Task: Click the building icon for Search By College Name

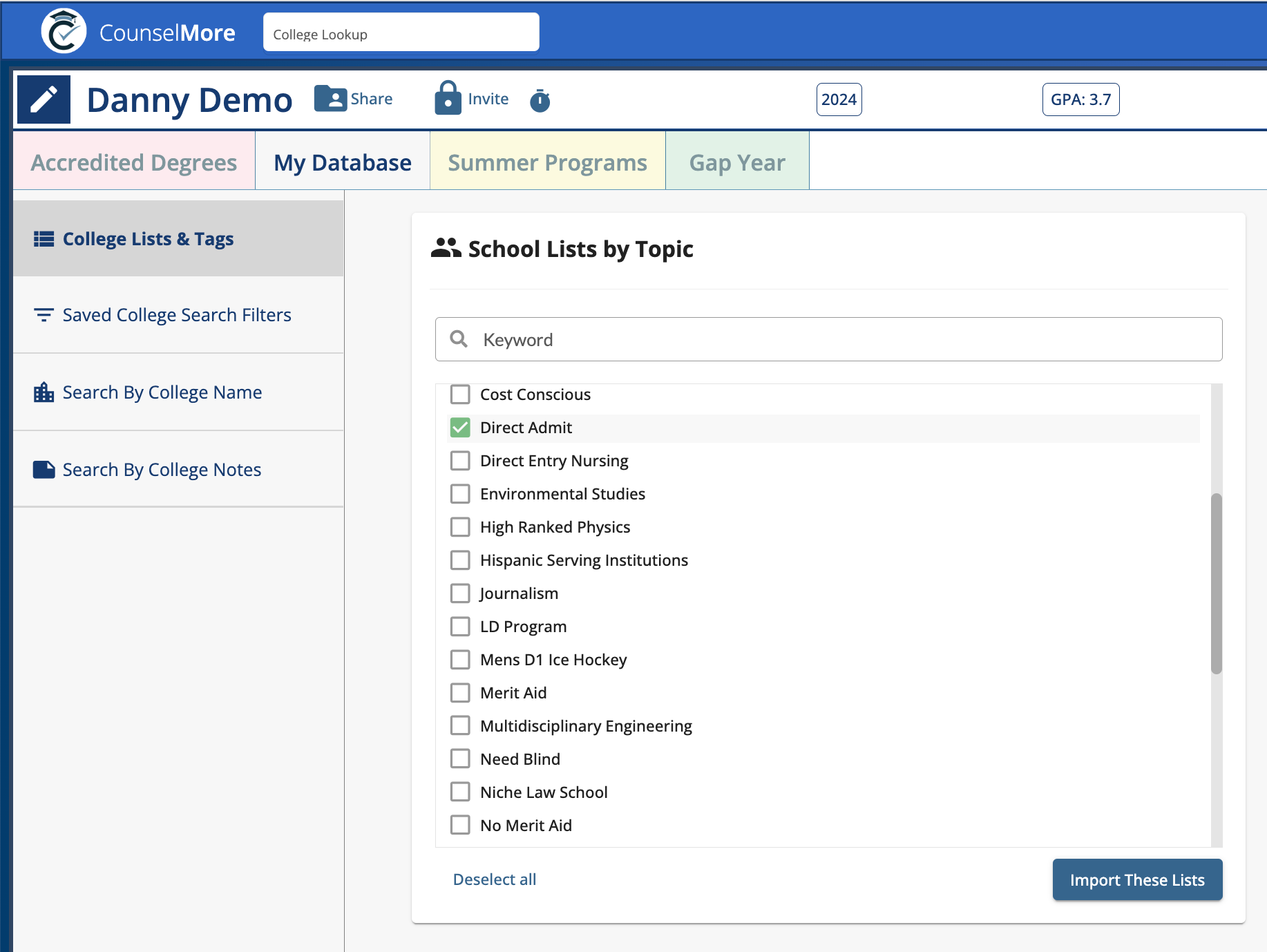Action: coord(44,392)
